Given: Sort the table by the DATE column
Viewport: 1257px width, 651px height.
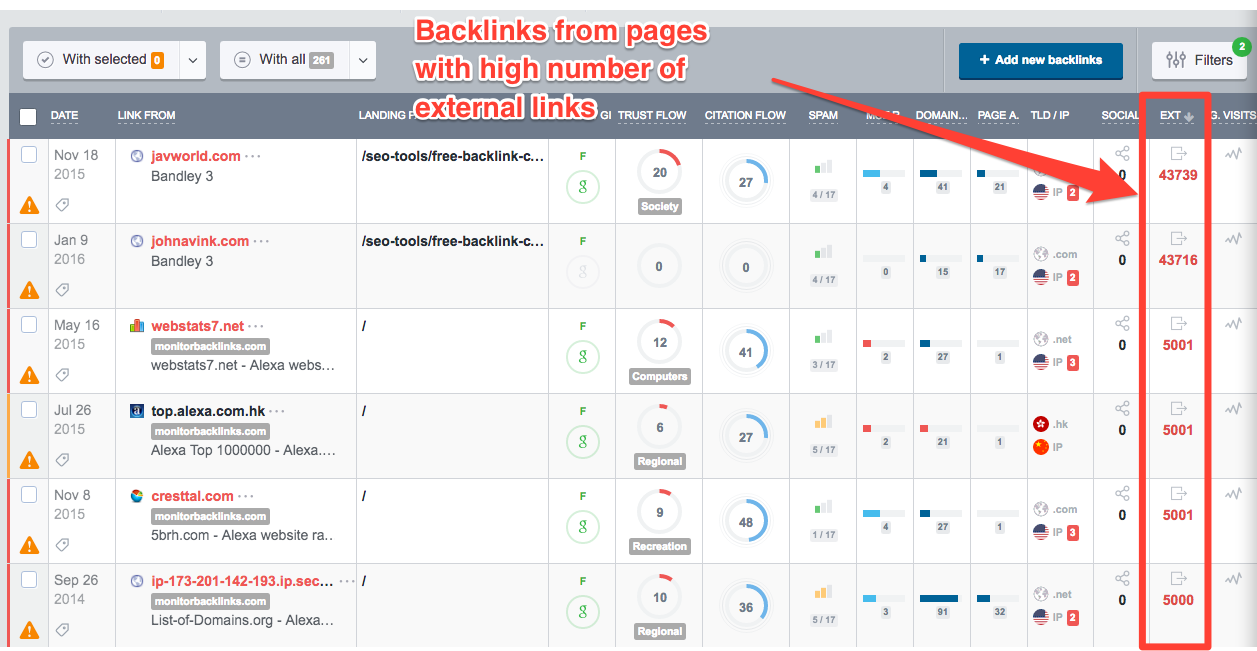Looking at the screenshot, I should (x=64, y=116).
